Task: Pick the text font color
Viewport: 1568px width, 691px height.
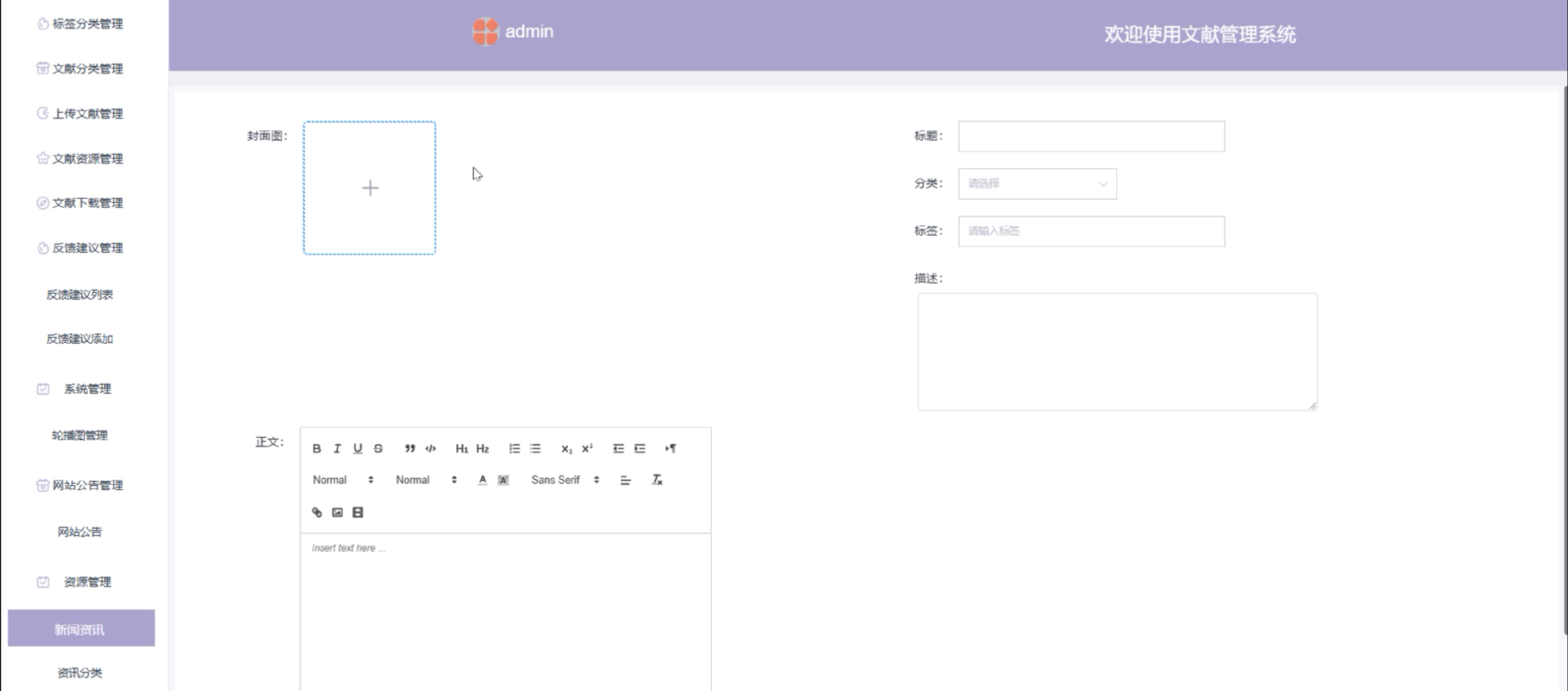Action: click(482, 480)
